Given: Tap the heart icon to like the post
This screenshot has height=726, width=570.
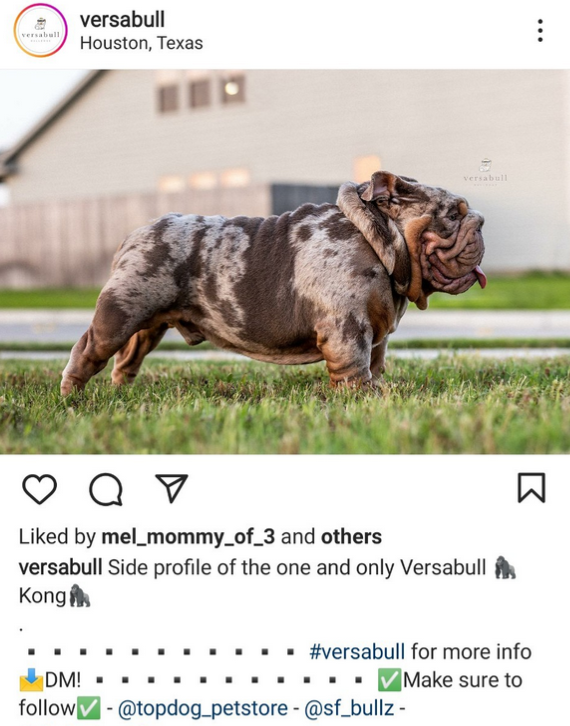Looking at the screenshot, I should point(39,489).
